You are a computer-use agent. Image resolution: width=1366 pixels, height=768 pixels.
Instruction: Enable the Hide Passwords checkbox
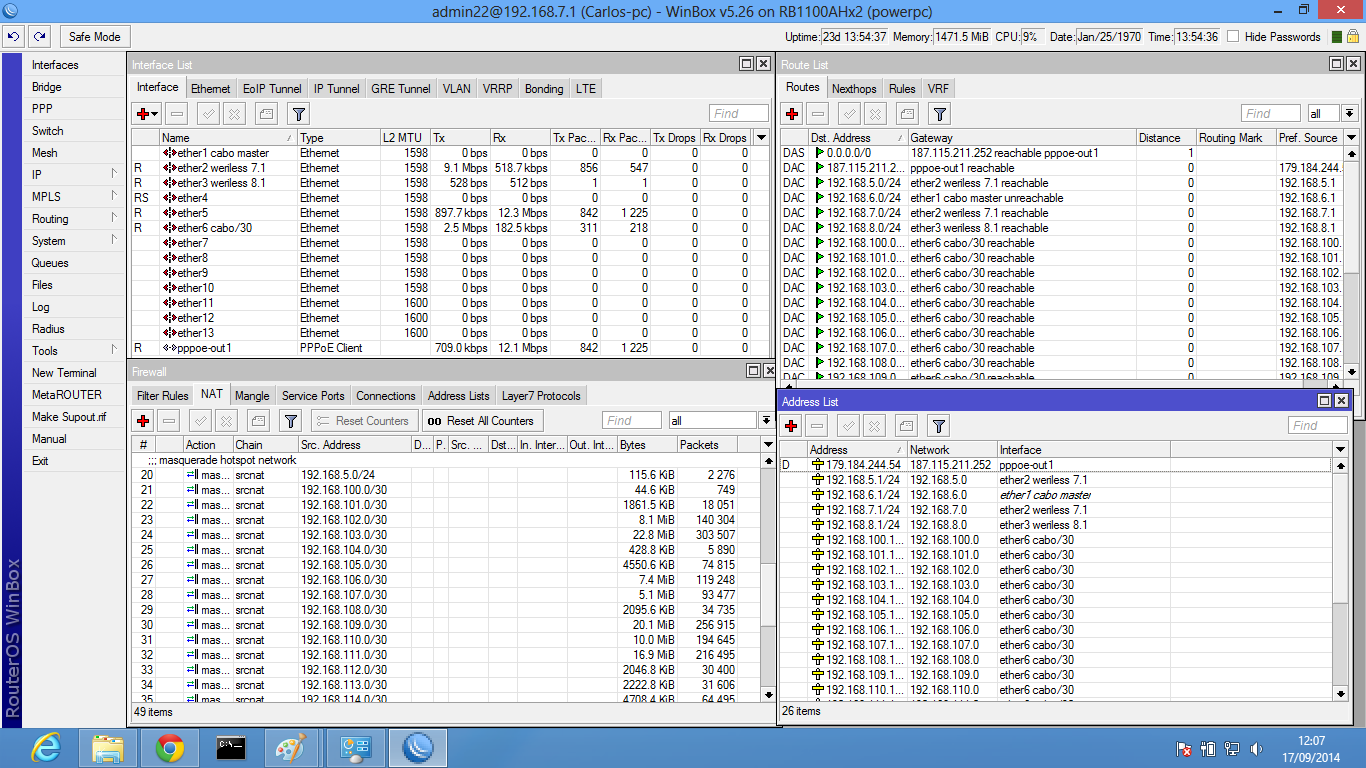1233,37
